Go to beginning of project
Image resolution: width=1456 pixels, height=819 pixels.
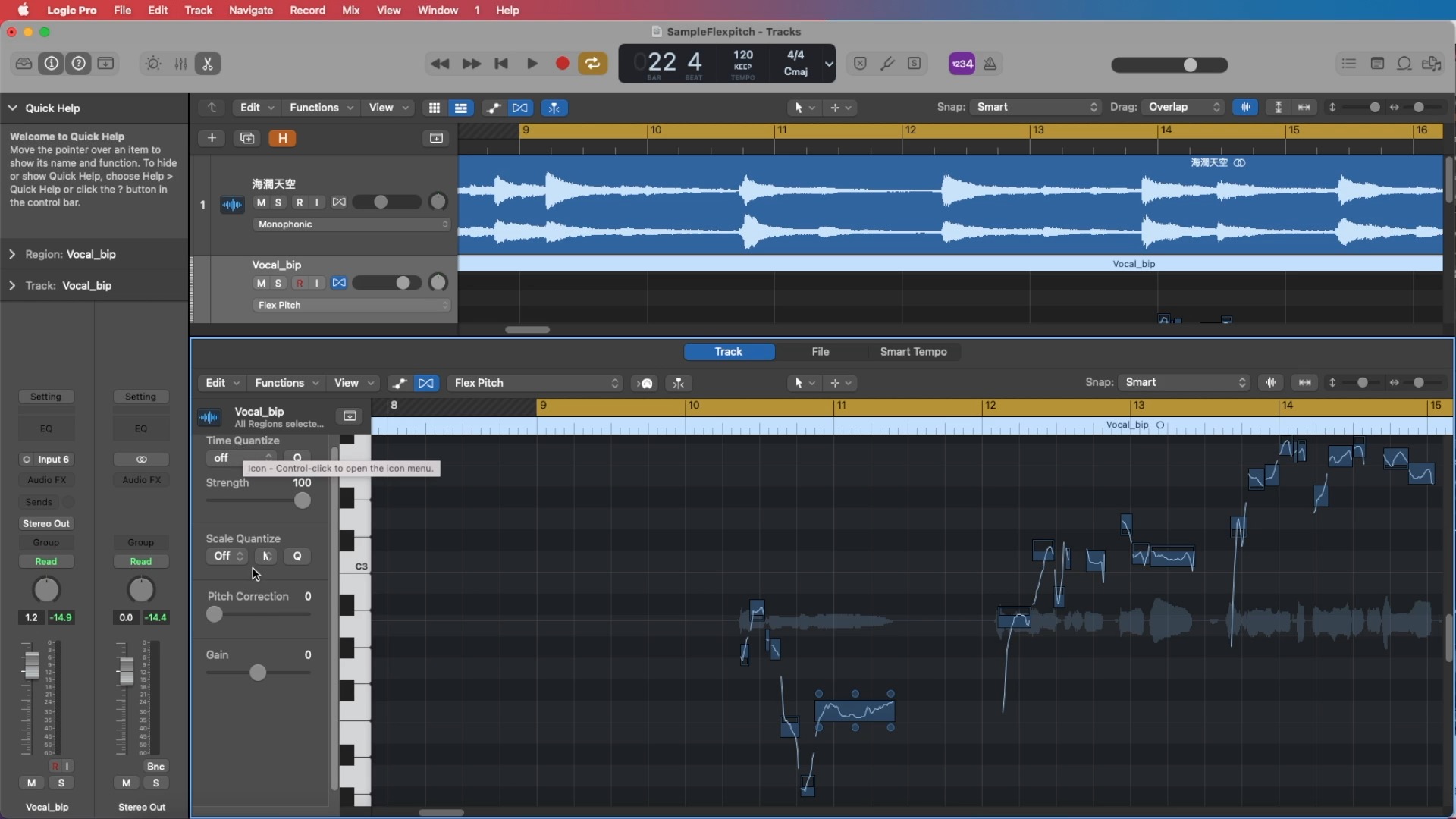click(501, 64)
